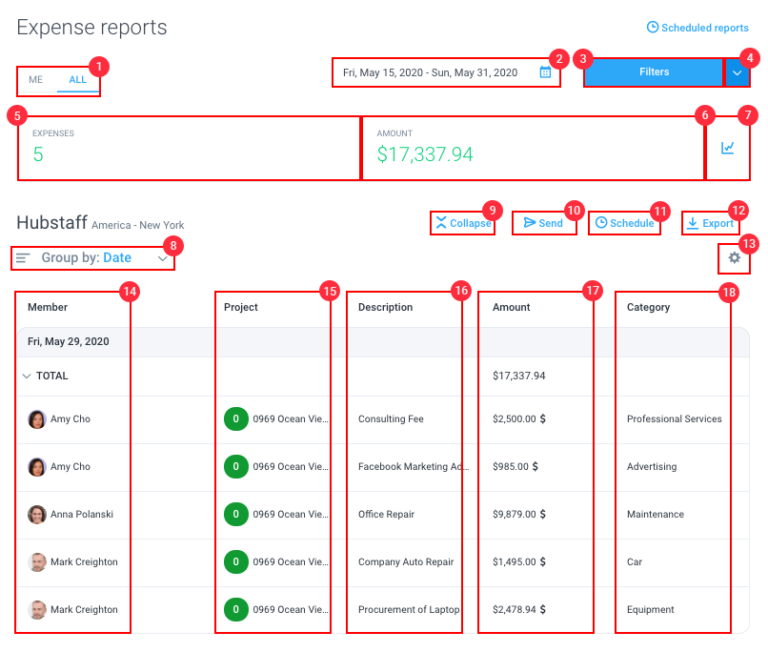Open the Group by: Date dropdown

(93, 258)
